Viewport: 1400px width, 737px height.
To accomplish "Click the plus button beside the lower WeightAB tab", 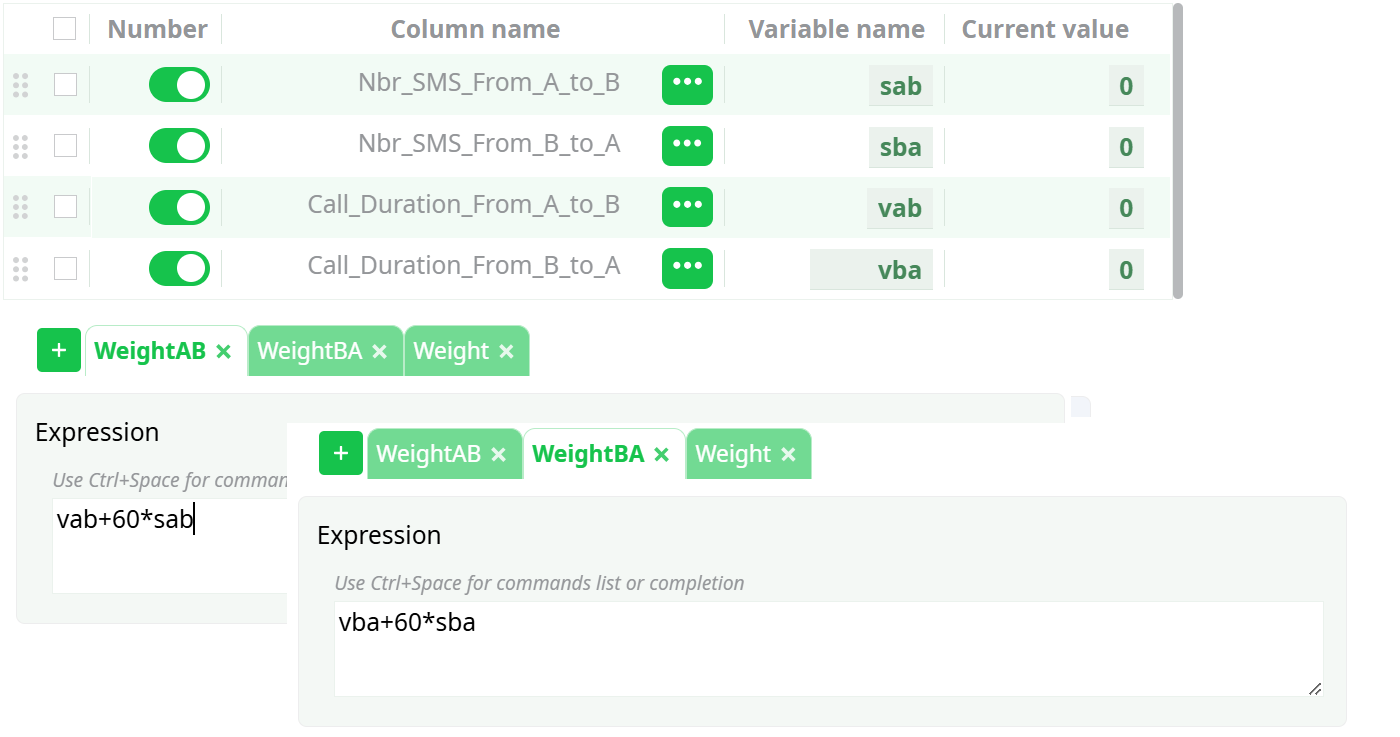I will pyautogui.click(x=341, y=453).
